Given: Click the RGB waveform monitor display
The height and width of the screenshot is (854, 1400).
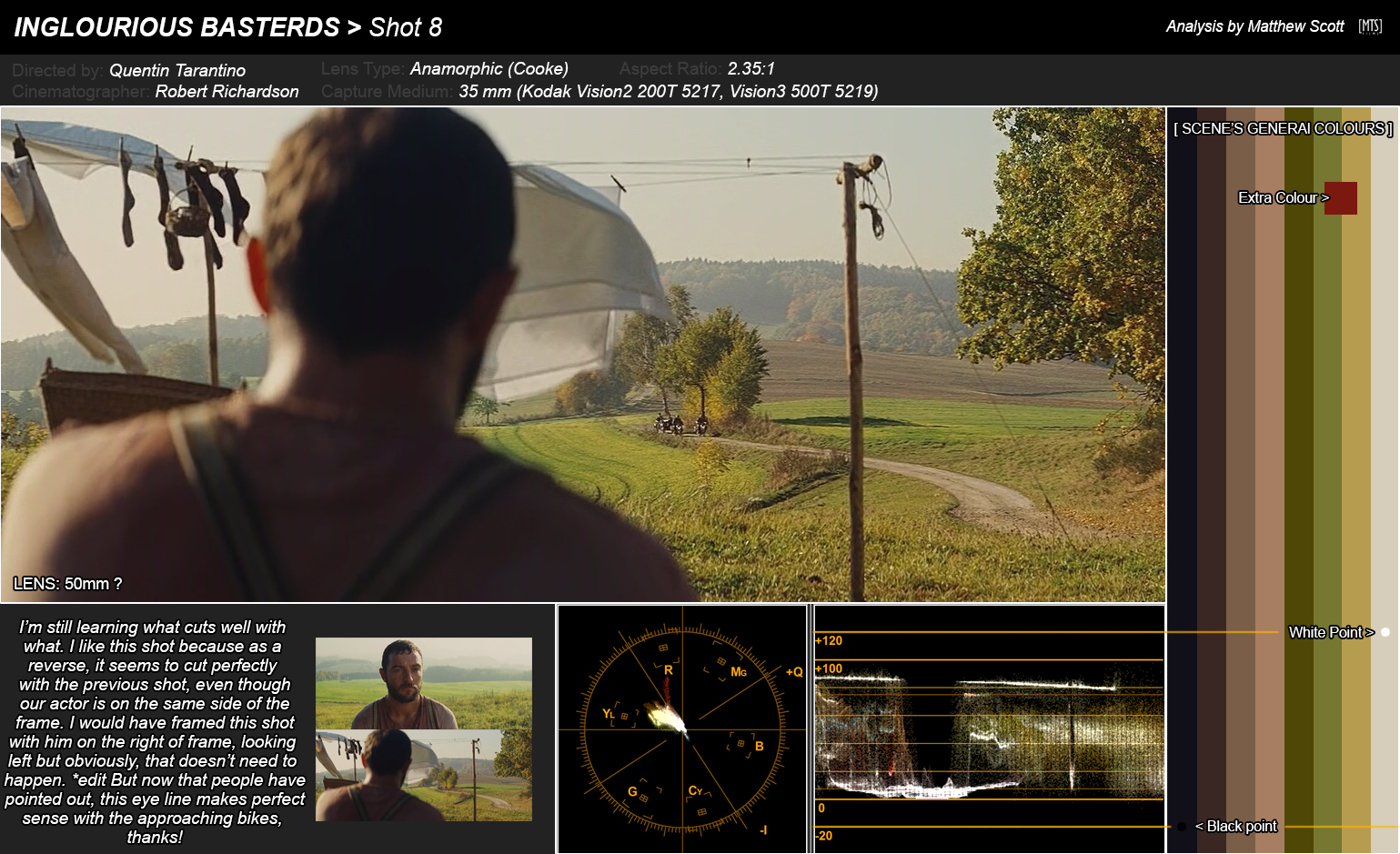Looking at the screenshot, I should click(x=990, y=729).
